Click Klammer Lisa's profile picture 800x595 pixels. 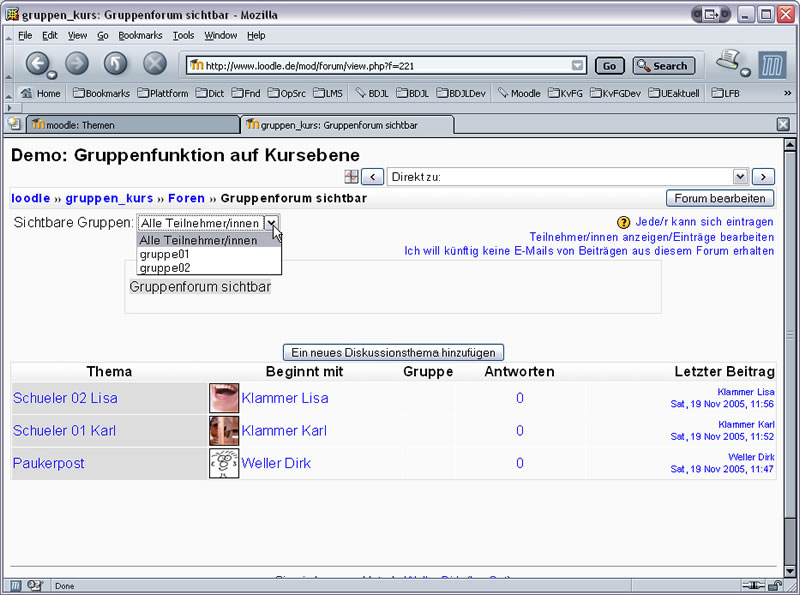coord(224,398)
